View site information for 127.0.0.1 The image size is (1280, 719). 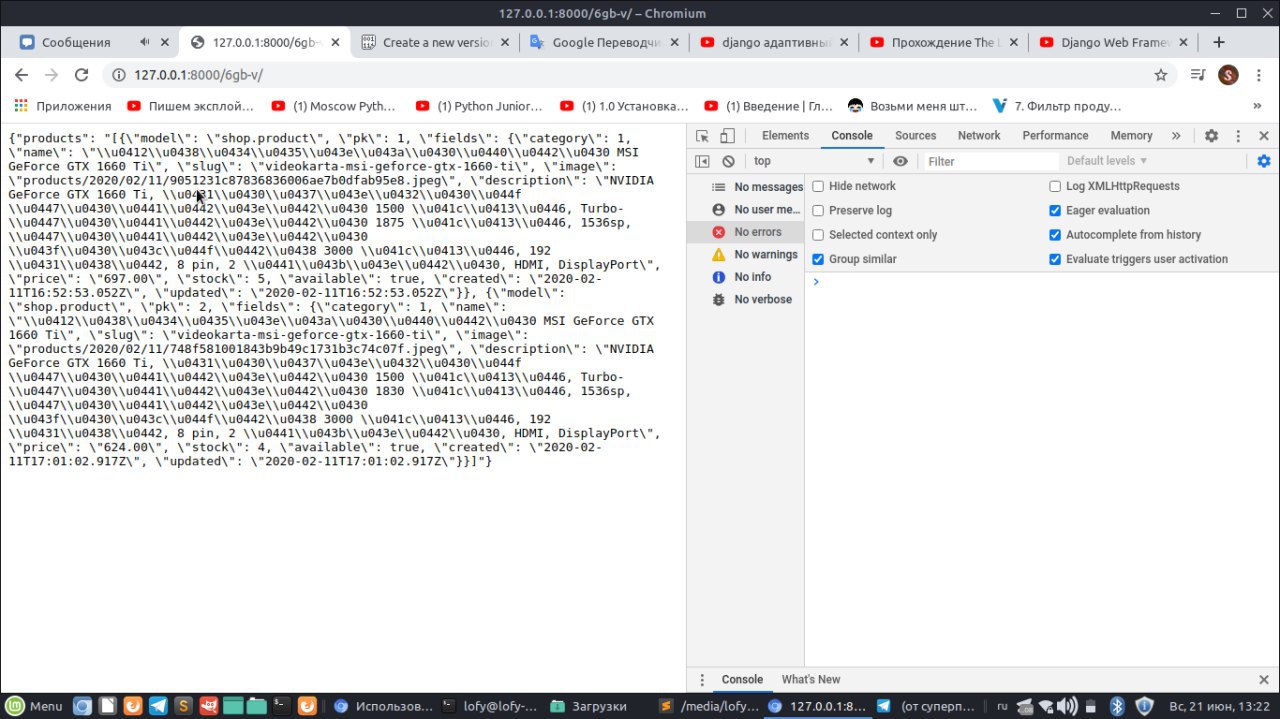(x=118, y=75)
